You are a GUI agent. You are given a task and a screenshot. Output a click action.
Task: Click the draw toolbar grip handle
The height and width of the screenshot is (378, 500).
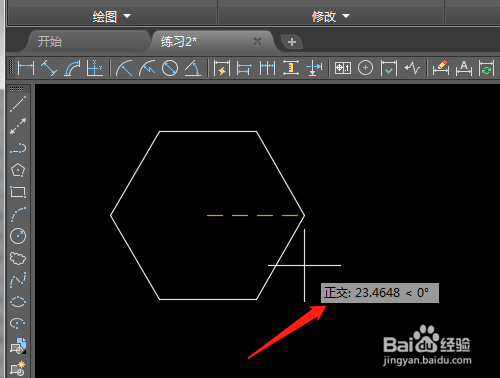pos(17,89)
